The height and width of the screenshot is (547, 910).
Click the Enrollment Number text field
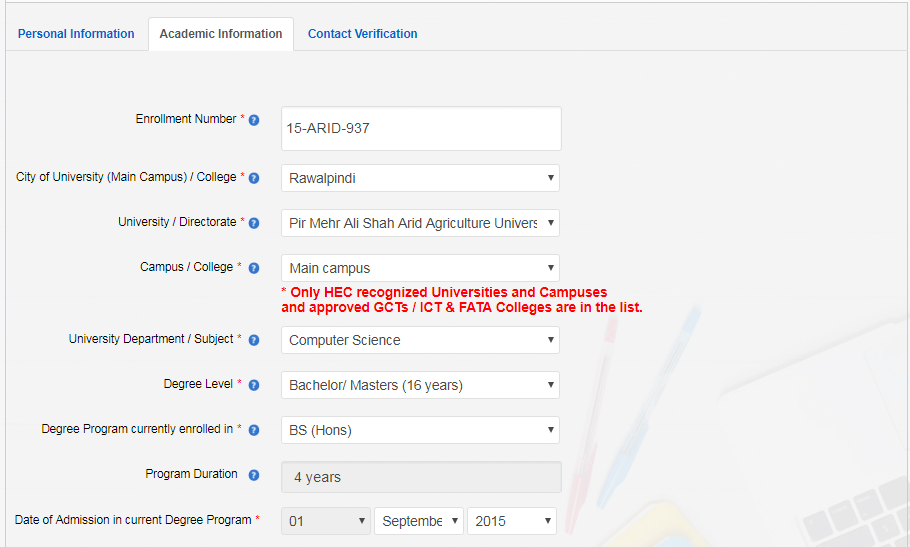[421, 129]
